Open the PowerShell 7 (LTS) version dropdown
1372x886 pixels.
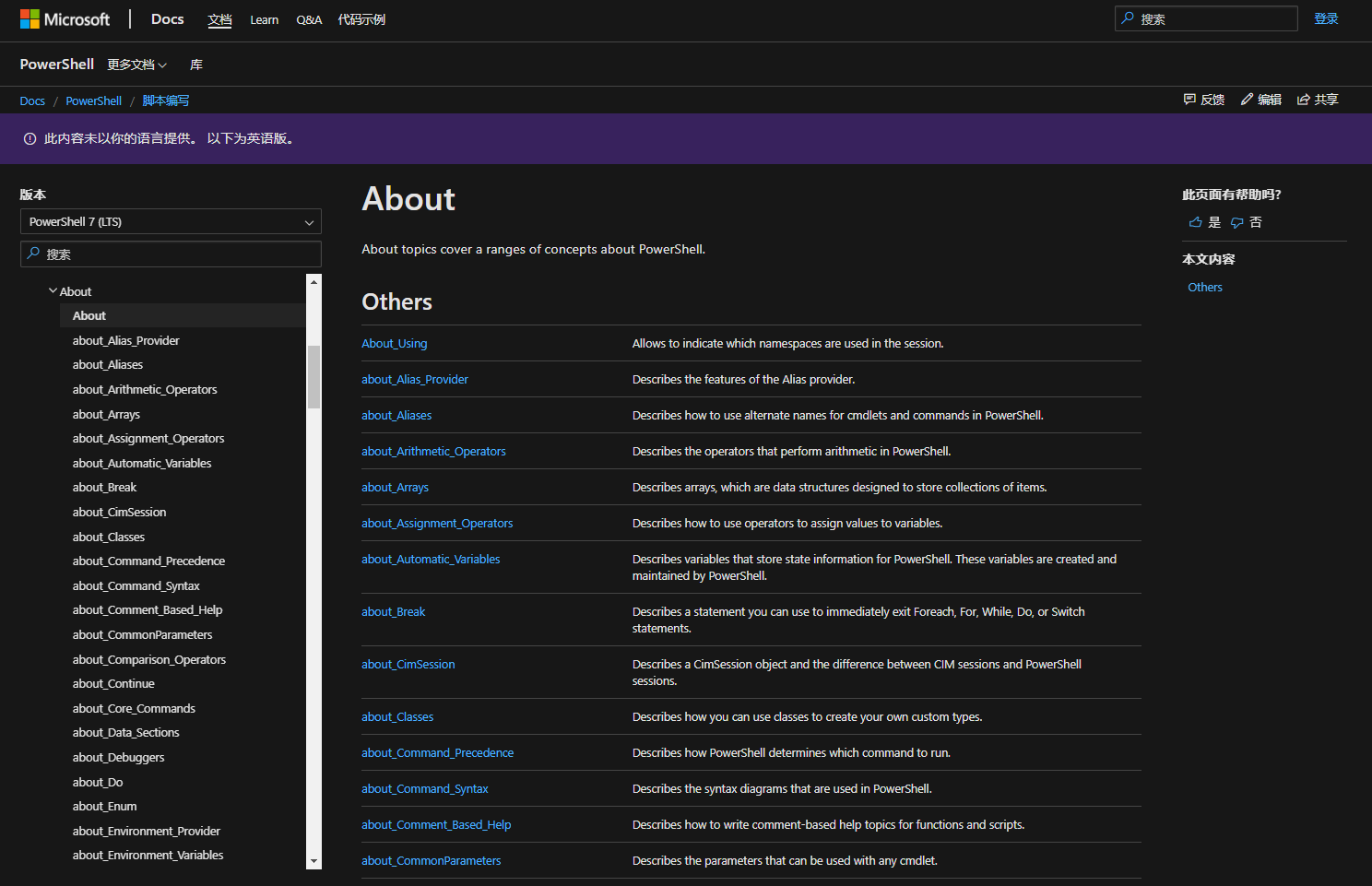coord(171,221)
